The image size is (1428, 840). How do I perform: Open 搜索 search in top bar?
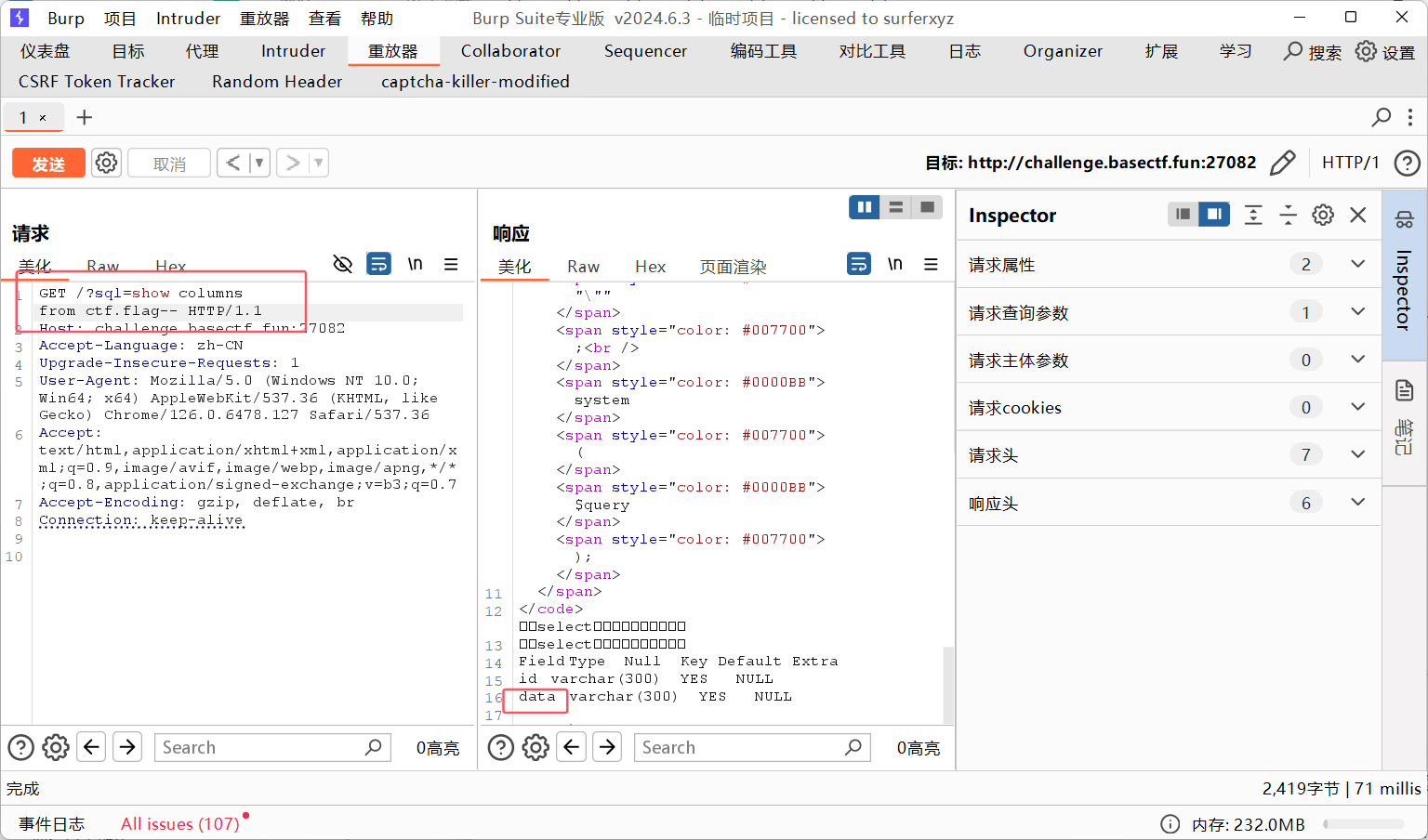pos(1312,52)
